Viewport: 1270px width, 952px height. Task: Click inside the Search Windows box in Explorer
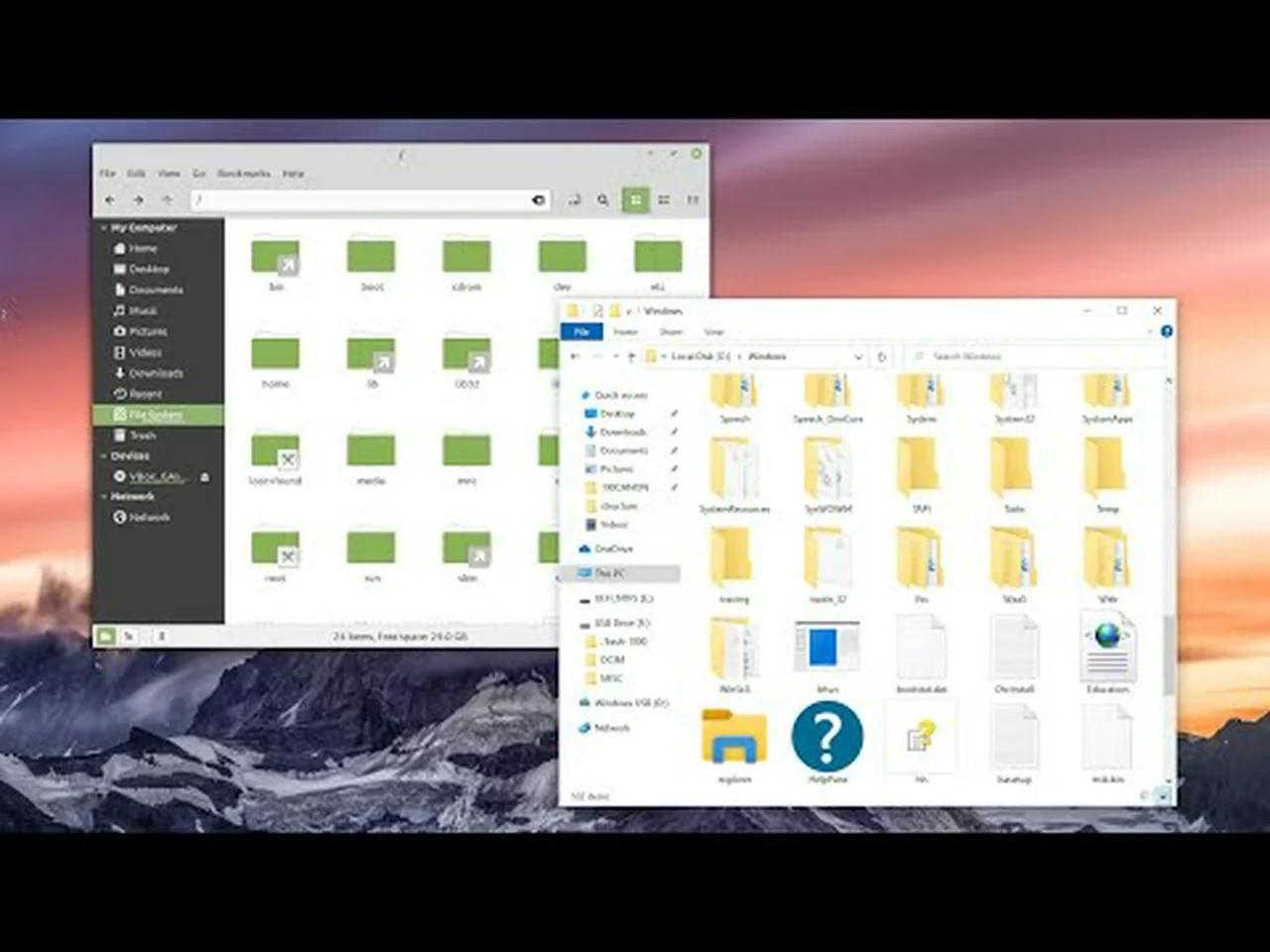(x=1032, y=356)
